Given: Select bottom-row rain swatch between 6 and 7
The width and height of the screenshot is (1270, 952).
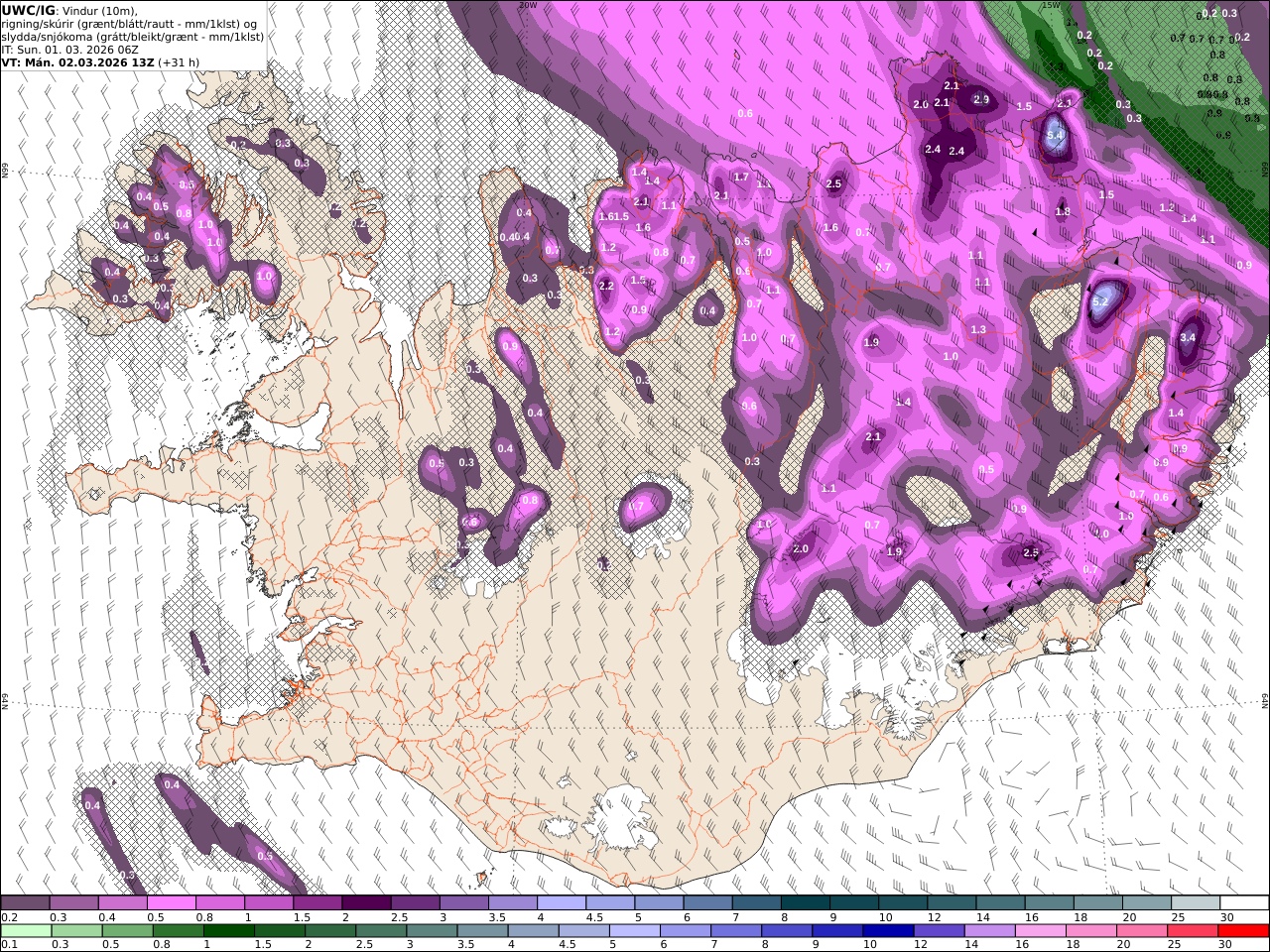Looking at the screenshot, I should (x=685, y=930).
